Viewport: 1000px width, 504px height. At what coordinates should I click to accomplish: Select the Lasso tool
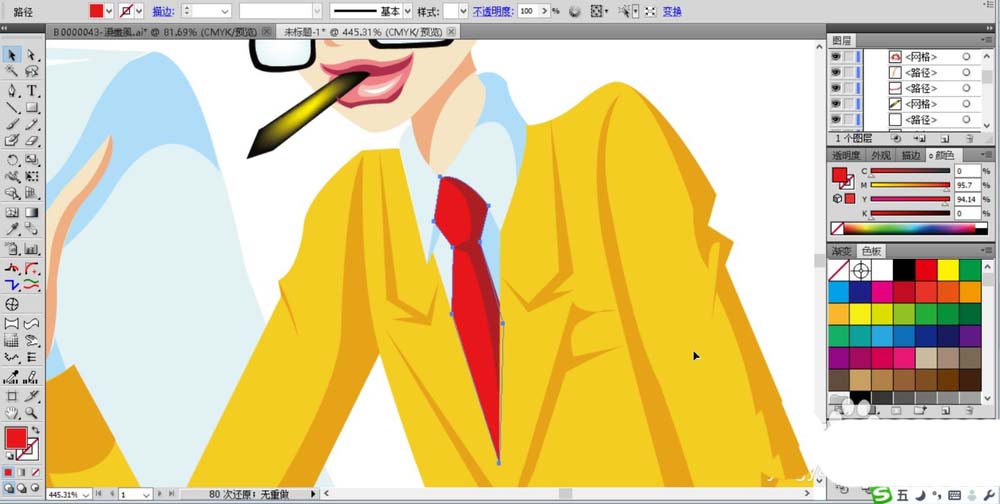[31, 71]
